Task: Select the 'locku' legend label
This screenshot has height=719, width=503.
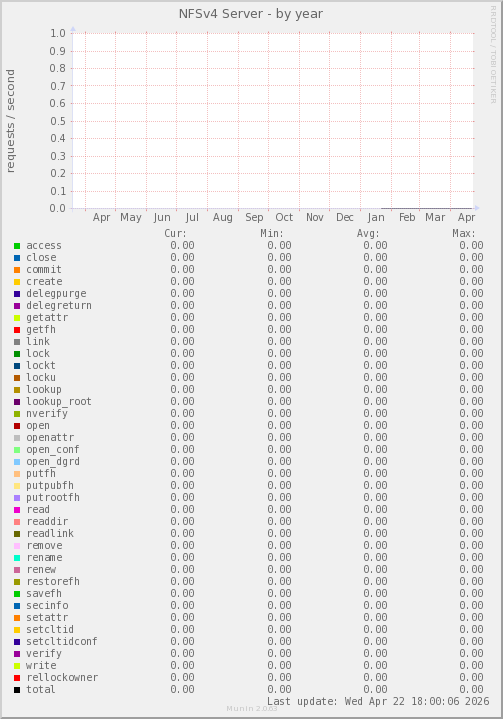Action: [x=41, y=377]
